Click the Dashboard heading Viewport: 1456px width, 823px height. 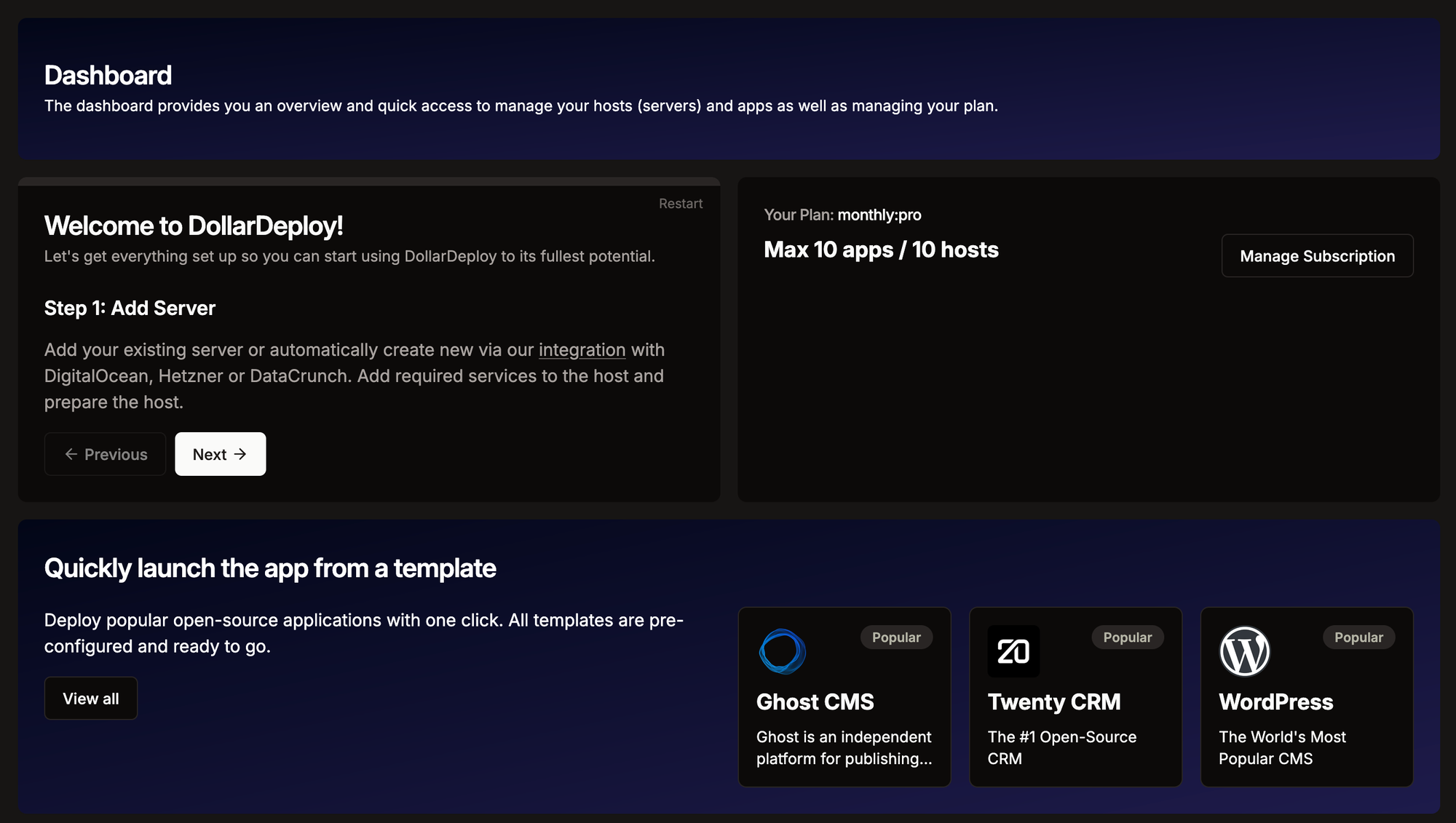click(x=108, y=75)
